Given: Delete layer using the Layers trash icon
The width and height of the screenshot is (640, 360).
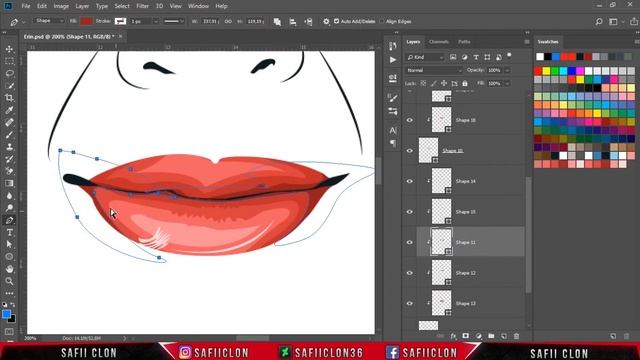Looking at the screenshot, I should (x=516, y=336).
